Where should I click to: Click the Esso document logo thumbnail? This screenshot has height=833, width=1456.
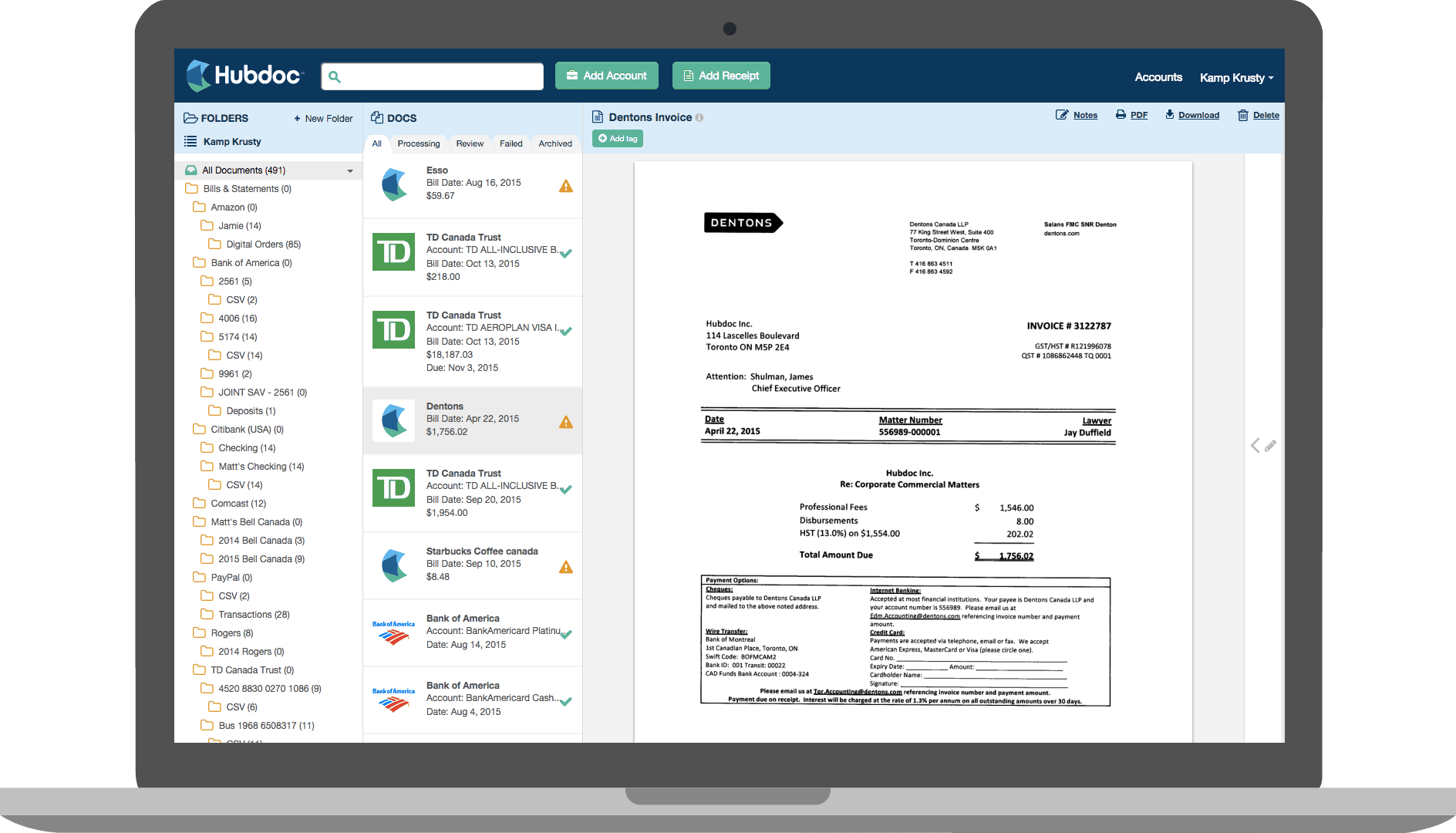(x=394, y=184)
